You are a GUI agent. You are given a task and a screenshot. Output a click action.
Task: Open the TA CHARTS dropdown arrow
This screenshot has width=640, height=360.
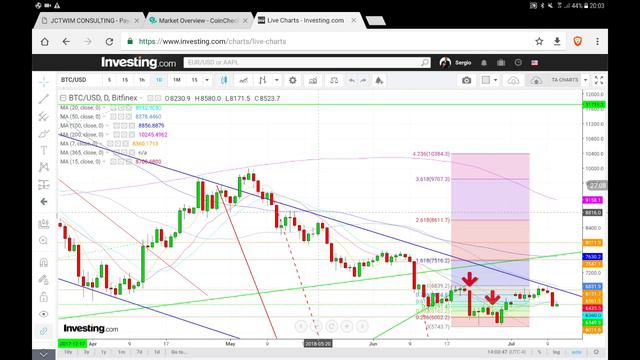pyautogui.click(x=585, y=80)
